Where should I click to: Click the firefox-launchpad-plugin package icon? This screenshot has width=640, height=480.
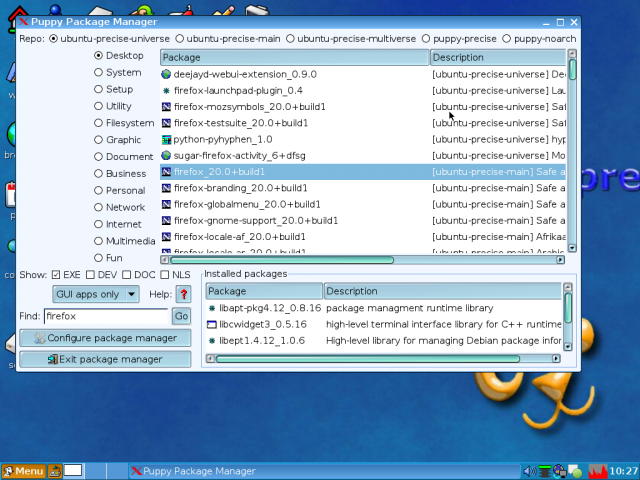coord(166,91)
